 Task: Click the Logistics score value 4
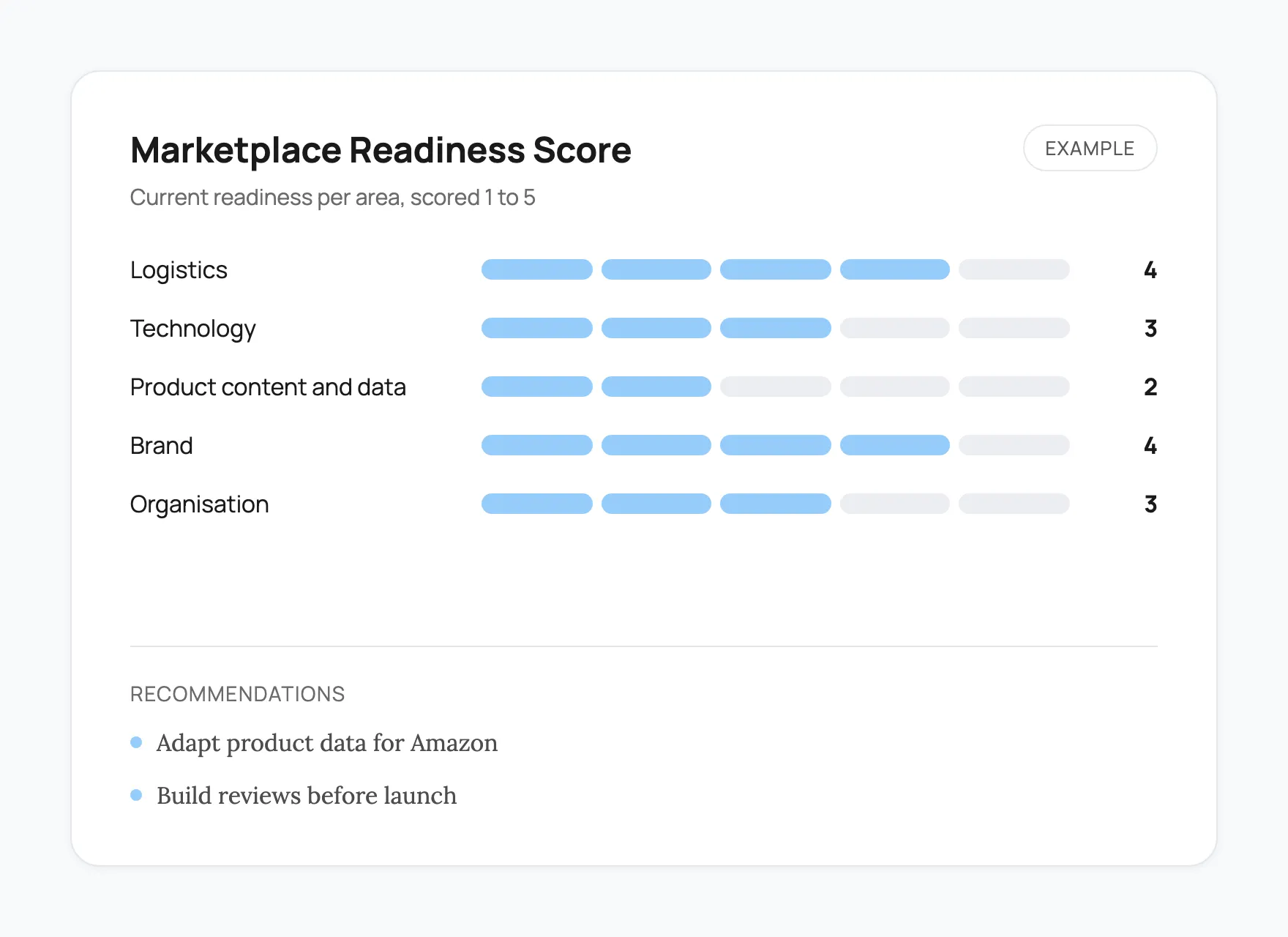[1150, 270]
